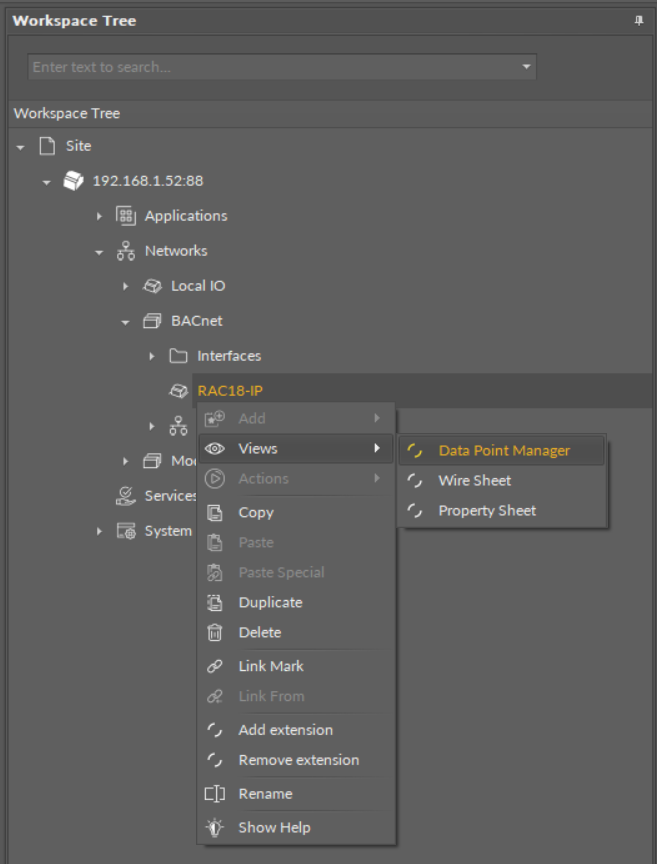Click the Duplicate icon in context menu
The width and height of the screenshot is (657, 864).
click(214, 602)
